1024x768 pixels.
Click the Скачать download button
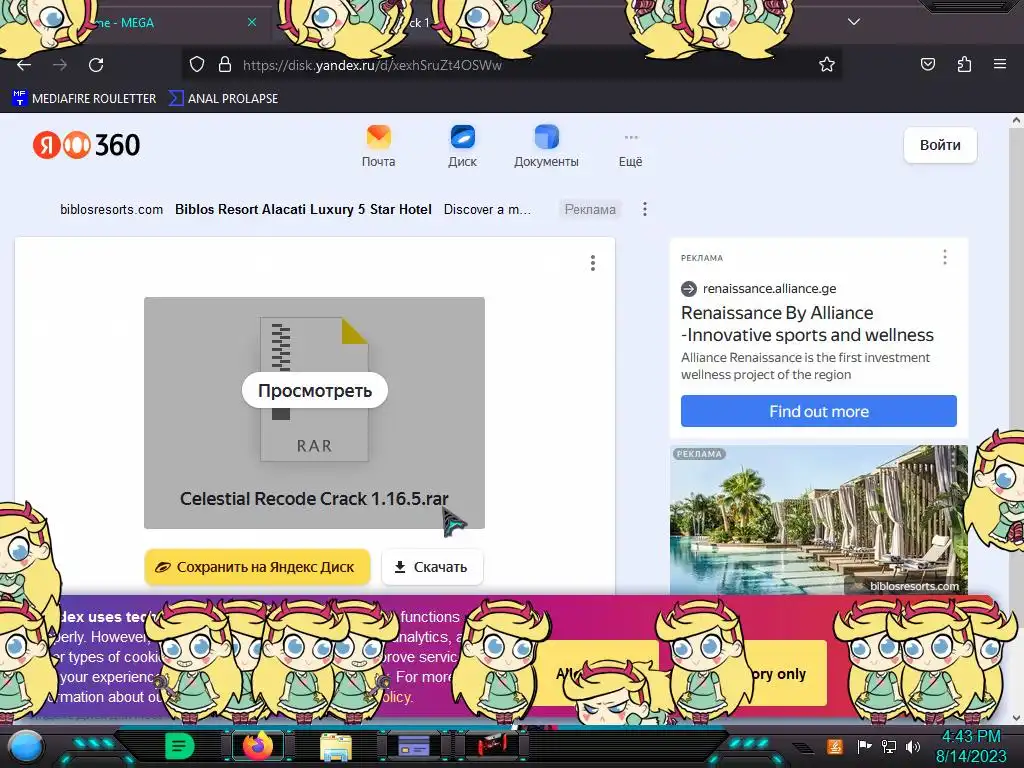[432, 567]
